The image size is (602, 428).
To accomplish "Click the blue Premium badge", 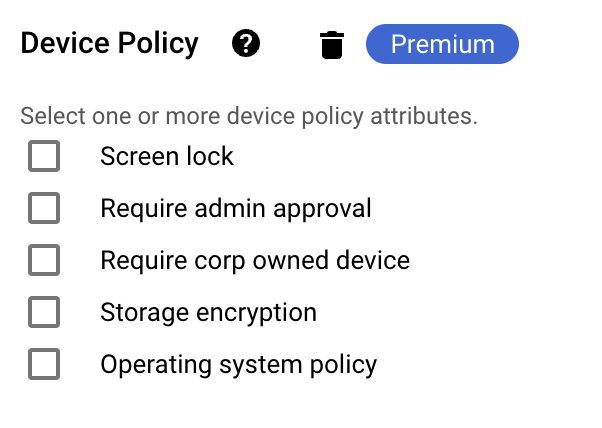I will pos(442,45).
